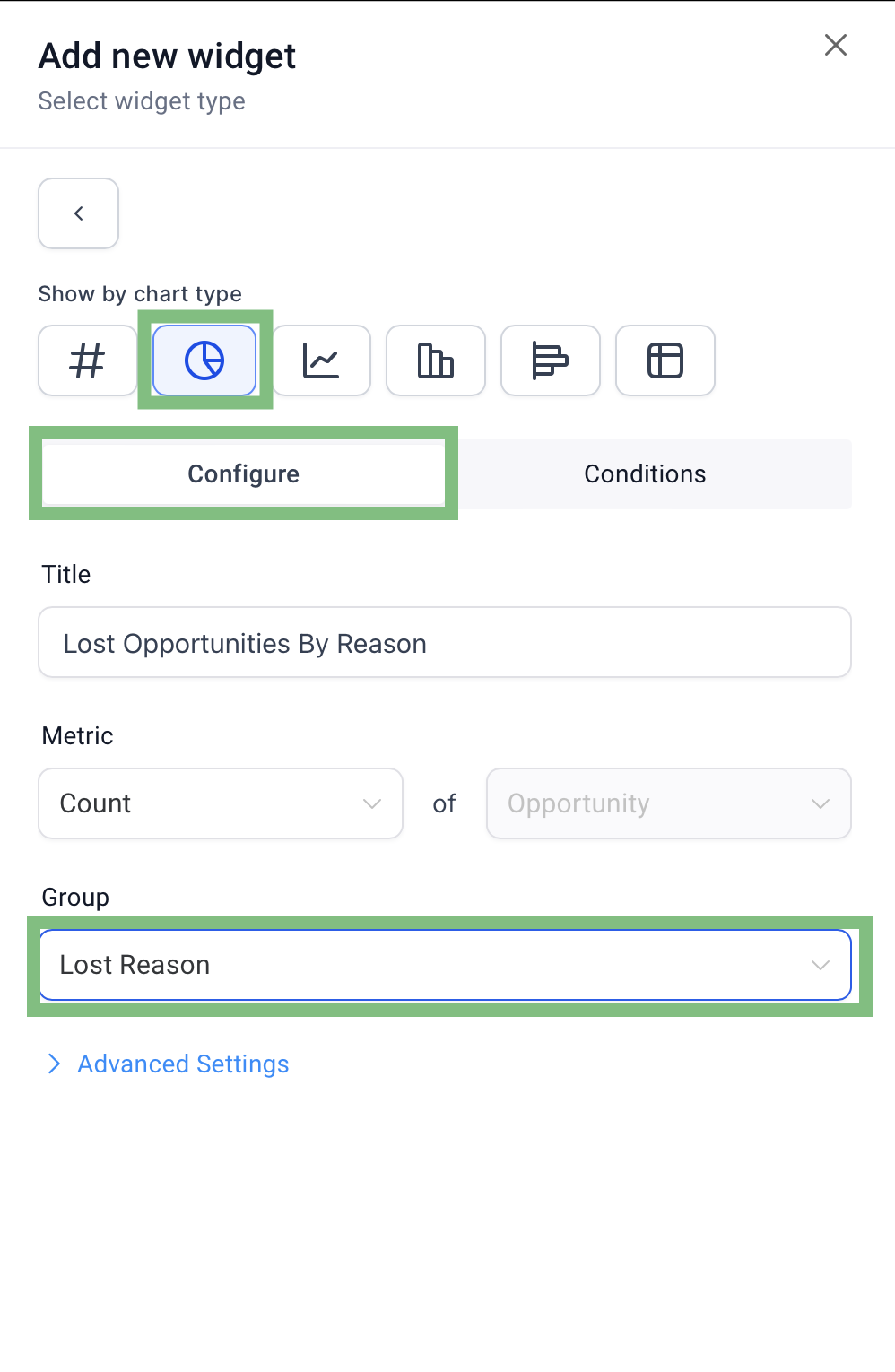Choose the table widget chart type

[x=665, y=360]
